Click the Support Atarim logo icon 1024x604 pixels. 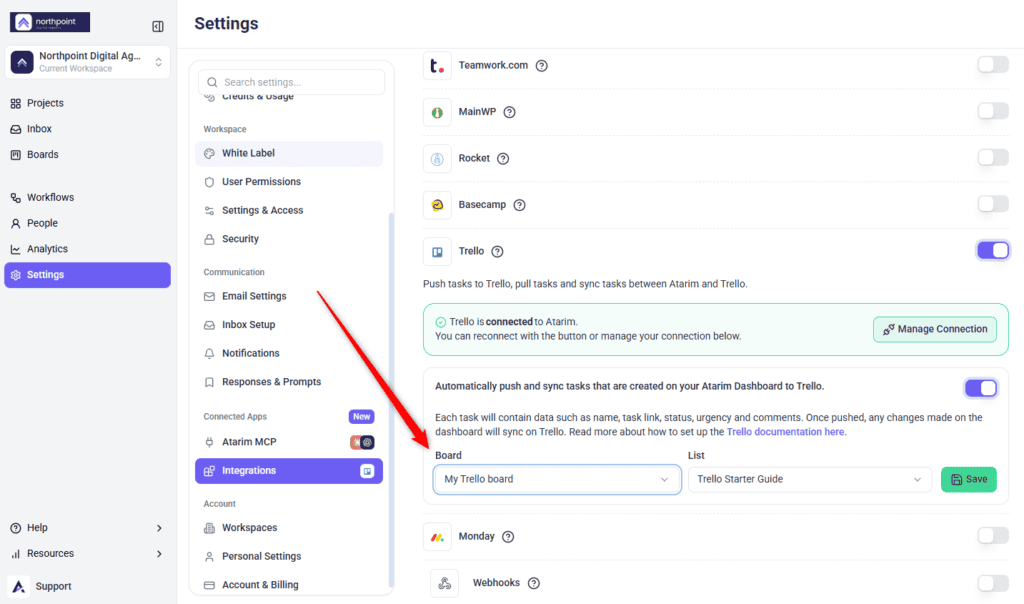(x=19, y=586)
